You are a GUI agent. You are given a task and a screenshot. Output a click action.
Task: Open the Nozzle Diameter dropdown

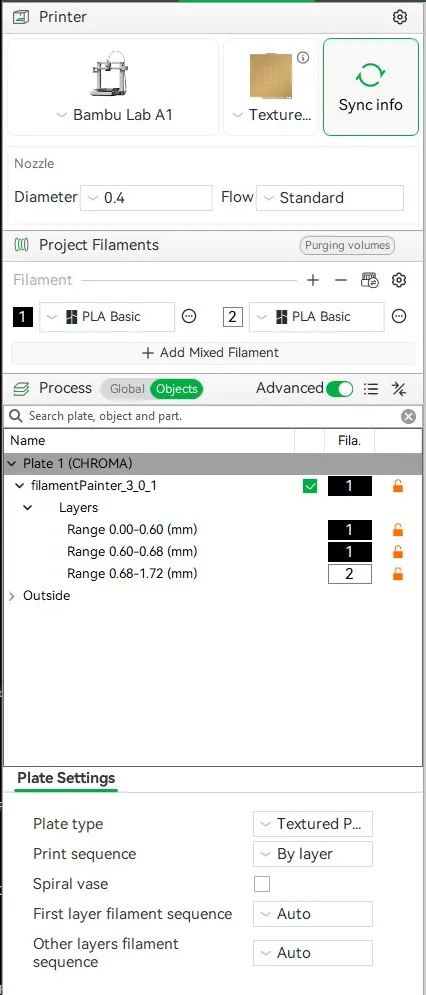[147, 198]
